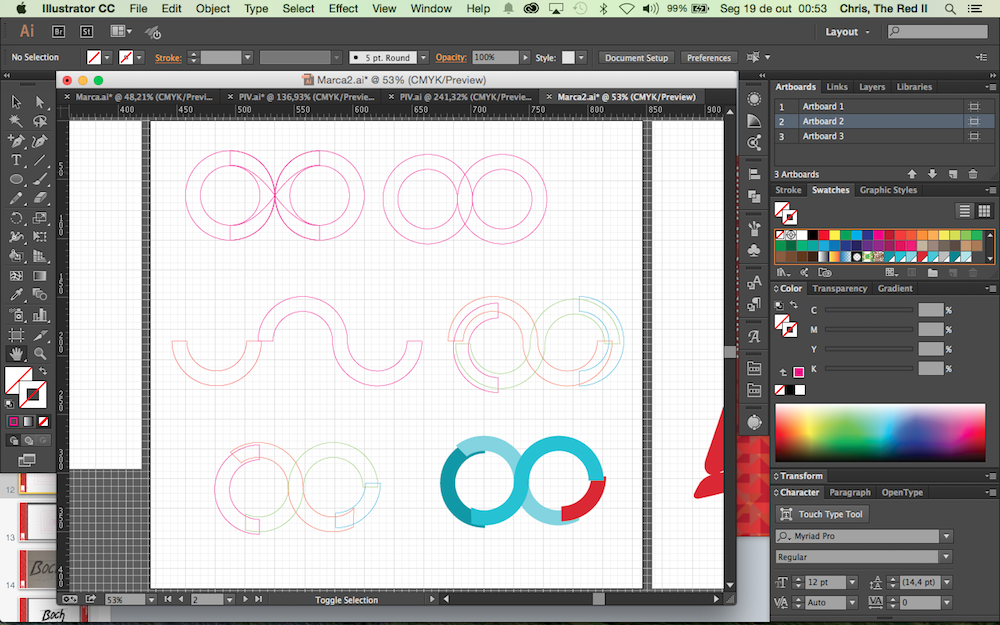The width and height of the screenshot is (1000, 625).
Task: Choose the Ellipse shape tool
Action: click(17, 179)
